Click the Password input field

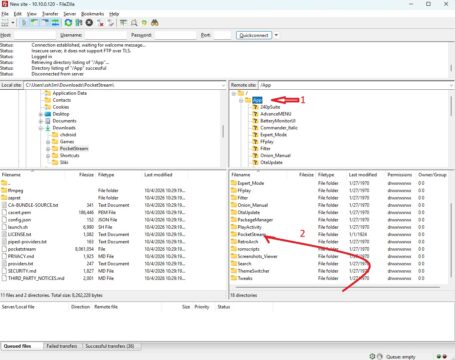[x=175, y=35]
